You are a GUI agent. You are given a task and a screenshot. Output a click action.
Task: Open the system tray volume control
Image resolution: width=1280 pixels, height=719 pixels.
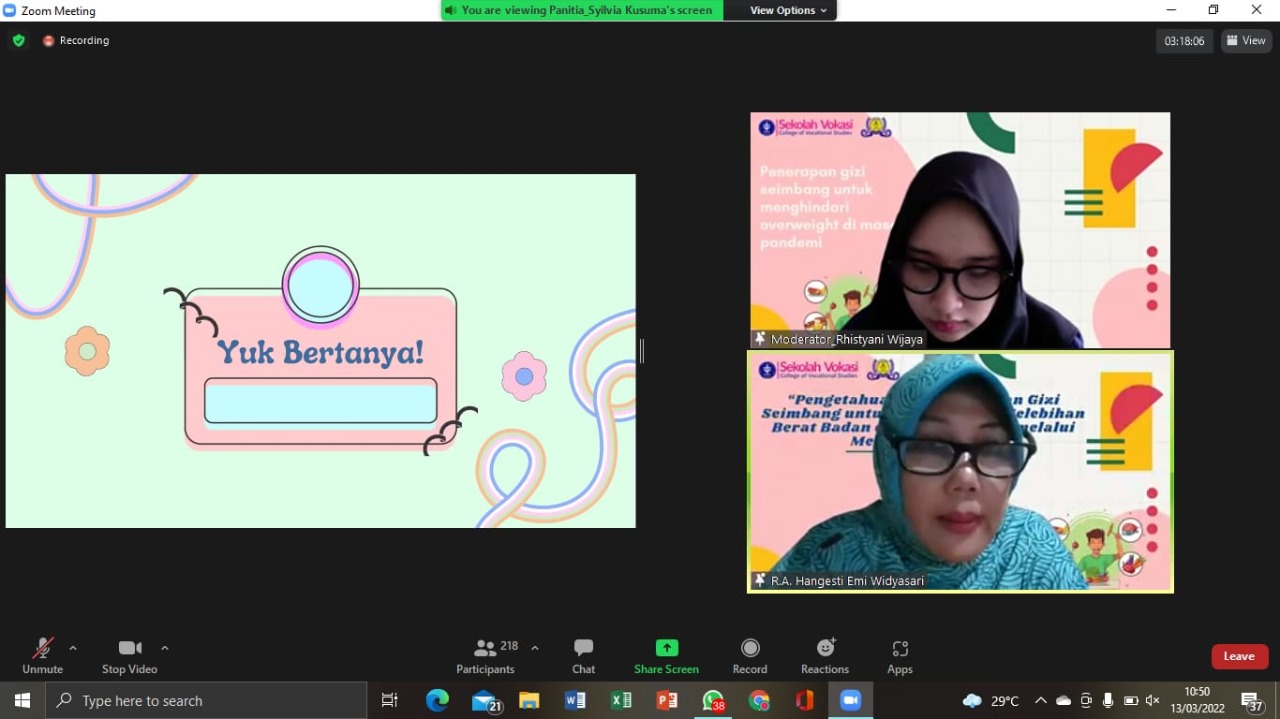coord(1153,700)
